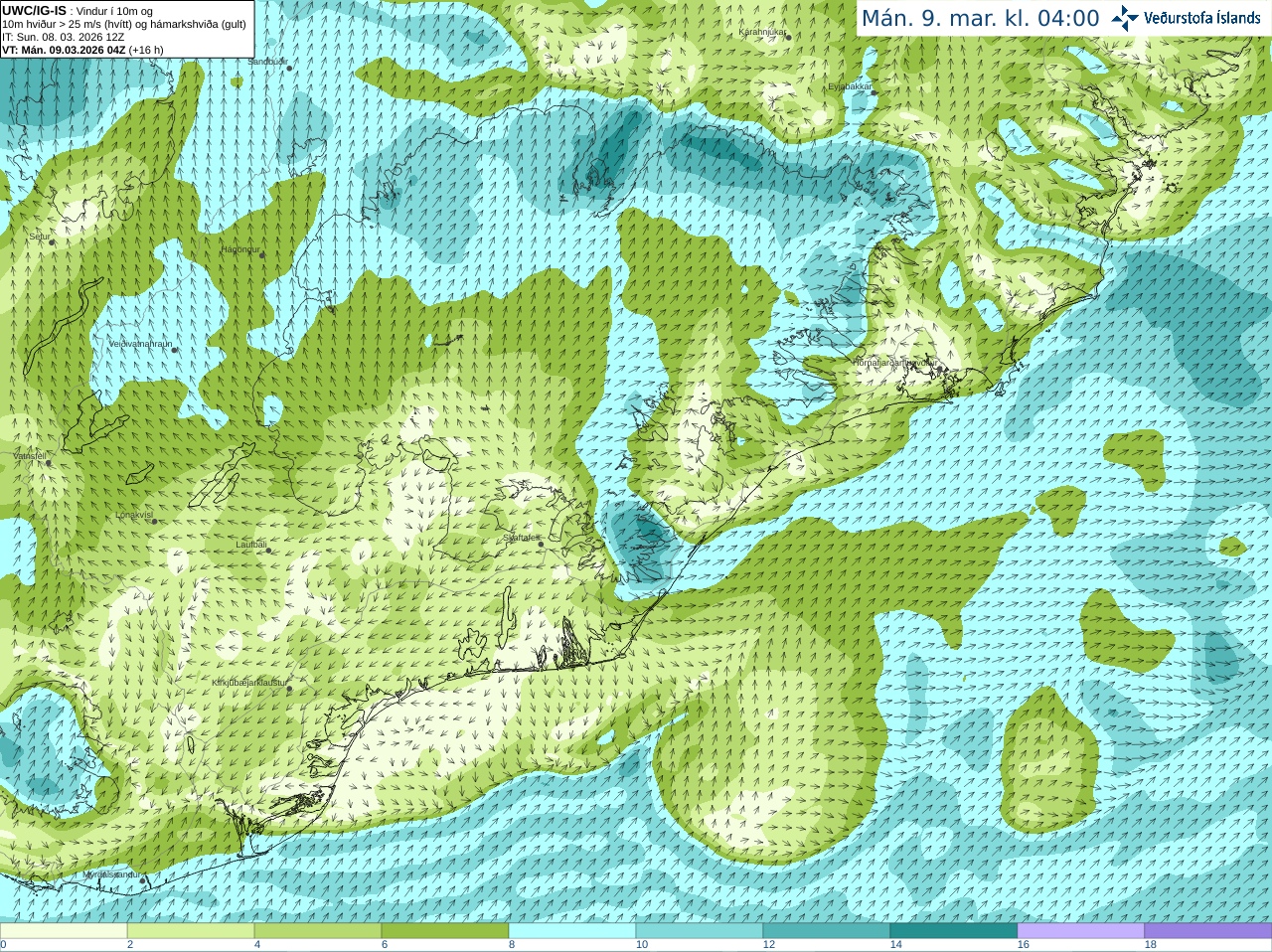Pick the 0–2 m/s palest legend swatch

pos(64,931)
